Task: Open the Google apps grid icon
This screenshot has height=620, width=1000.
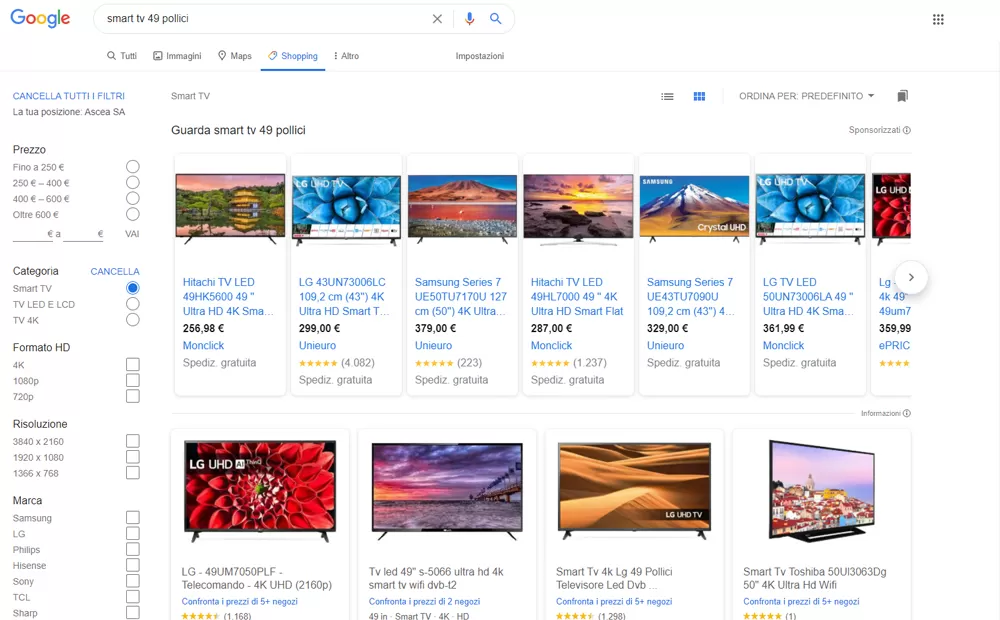Action: (938, 18)
